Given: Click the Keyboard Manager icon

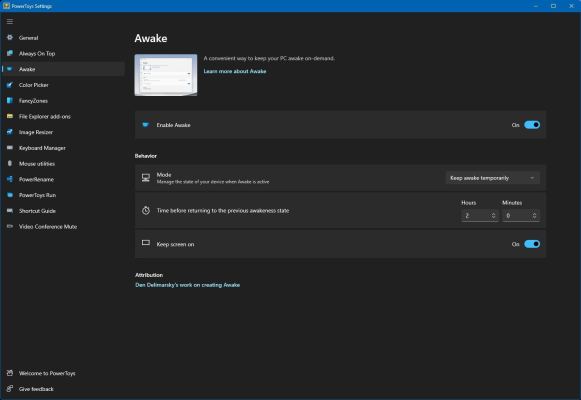Looking at the screenshot, I should [x=10, y=148].
